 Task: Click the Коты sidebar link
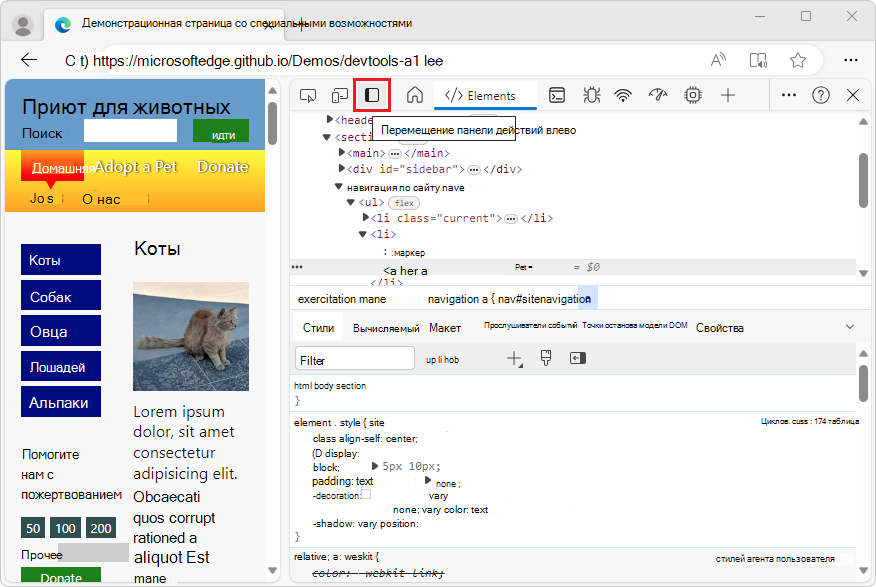click(61, 260)
